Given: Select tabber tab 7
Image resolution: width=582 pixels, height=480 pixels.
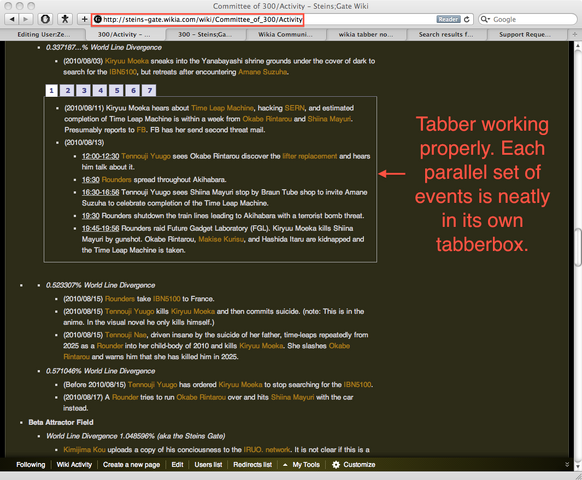Looking at the screenshot, I should pyautogui.click(x=150, y=90).
